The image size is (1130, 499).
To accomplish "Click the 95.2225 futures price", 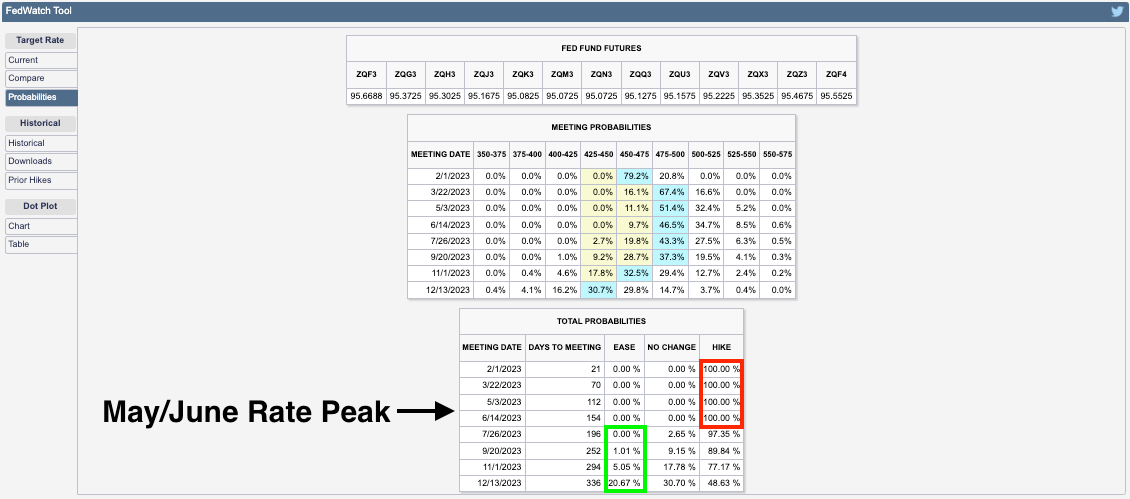I will tap(719, 96).
